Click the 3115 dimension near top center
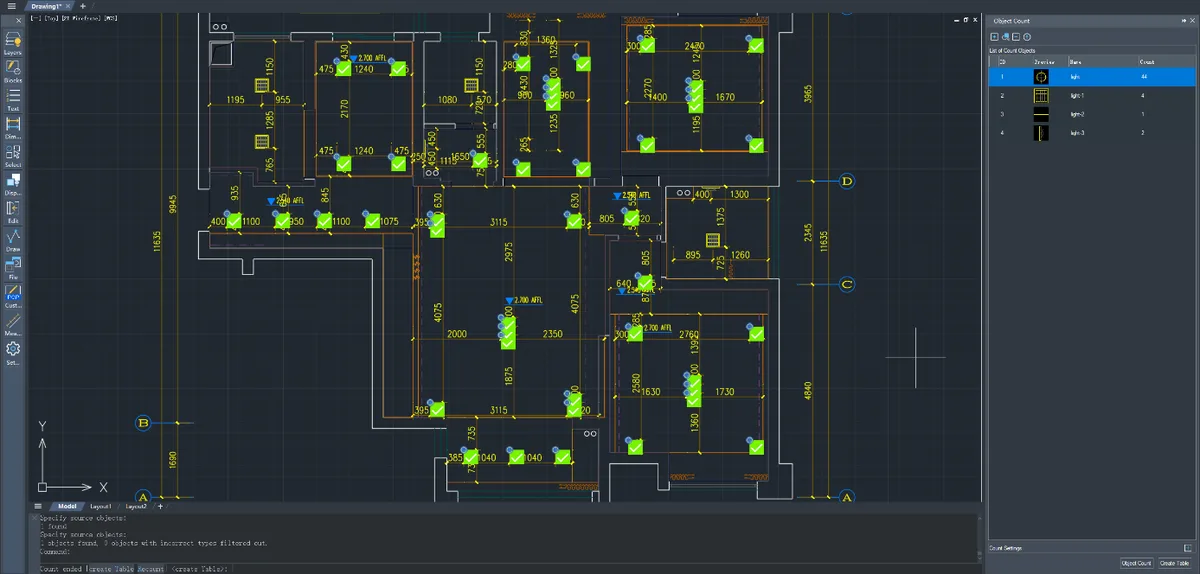 click(x=497, y=221)
